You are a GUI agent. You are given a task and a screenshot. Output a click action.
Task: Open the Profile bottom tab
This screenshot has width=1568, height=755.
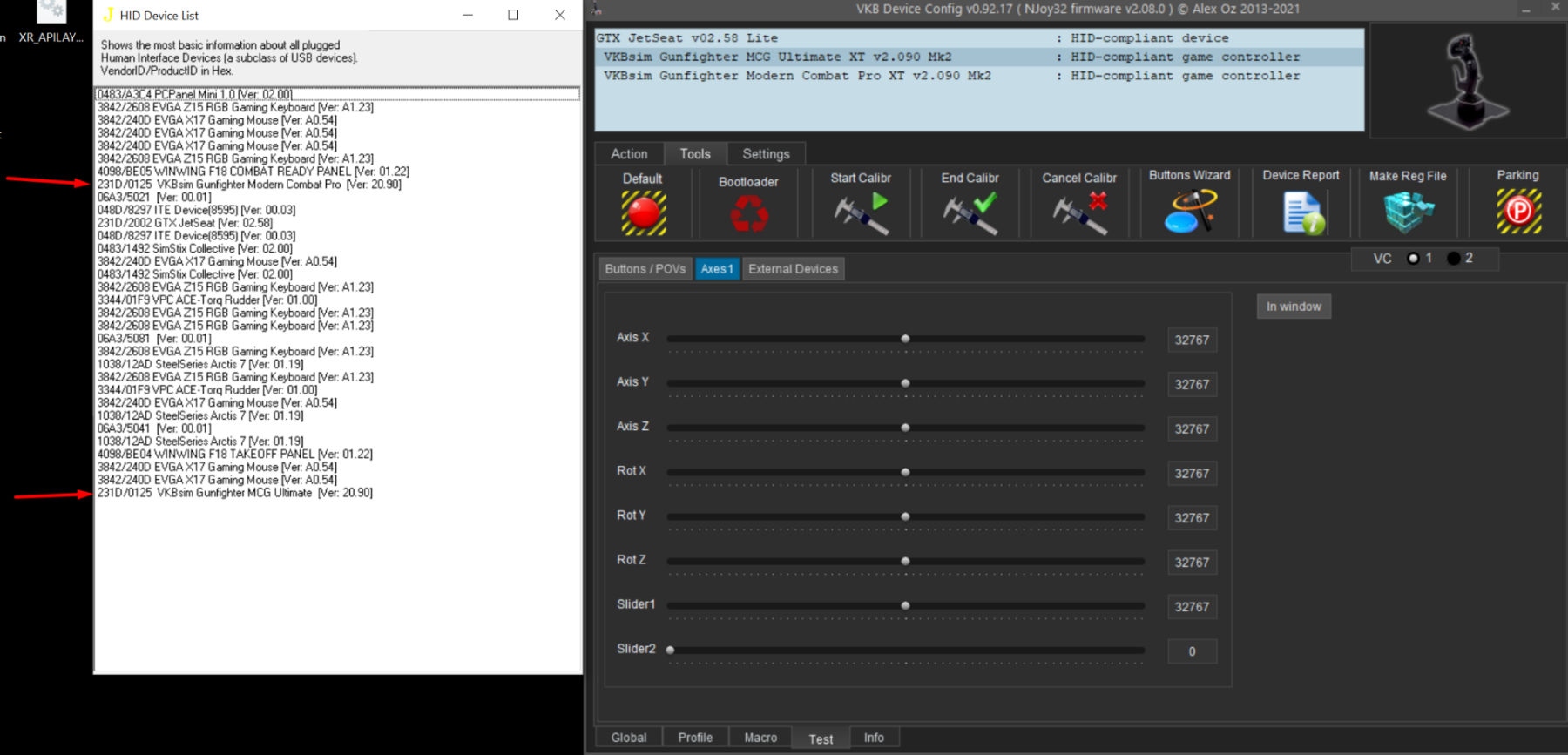pyautogui.click(x=695, y=738)
